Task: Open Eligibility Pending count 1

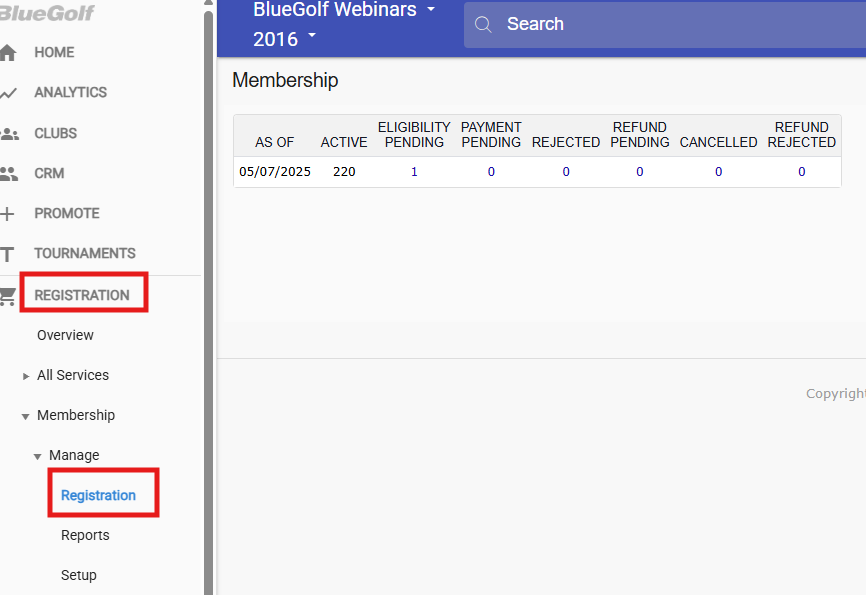Action: [414, 172]
